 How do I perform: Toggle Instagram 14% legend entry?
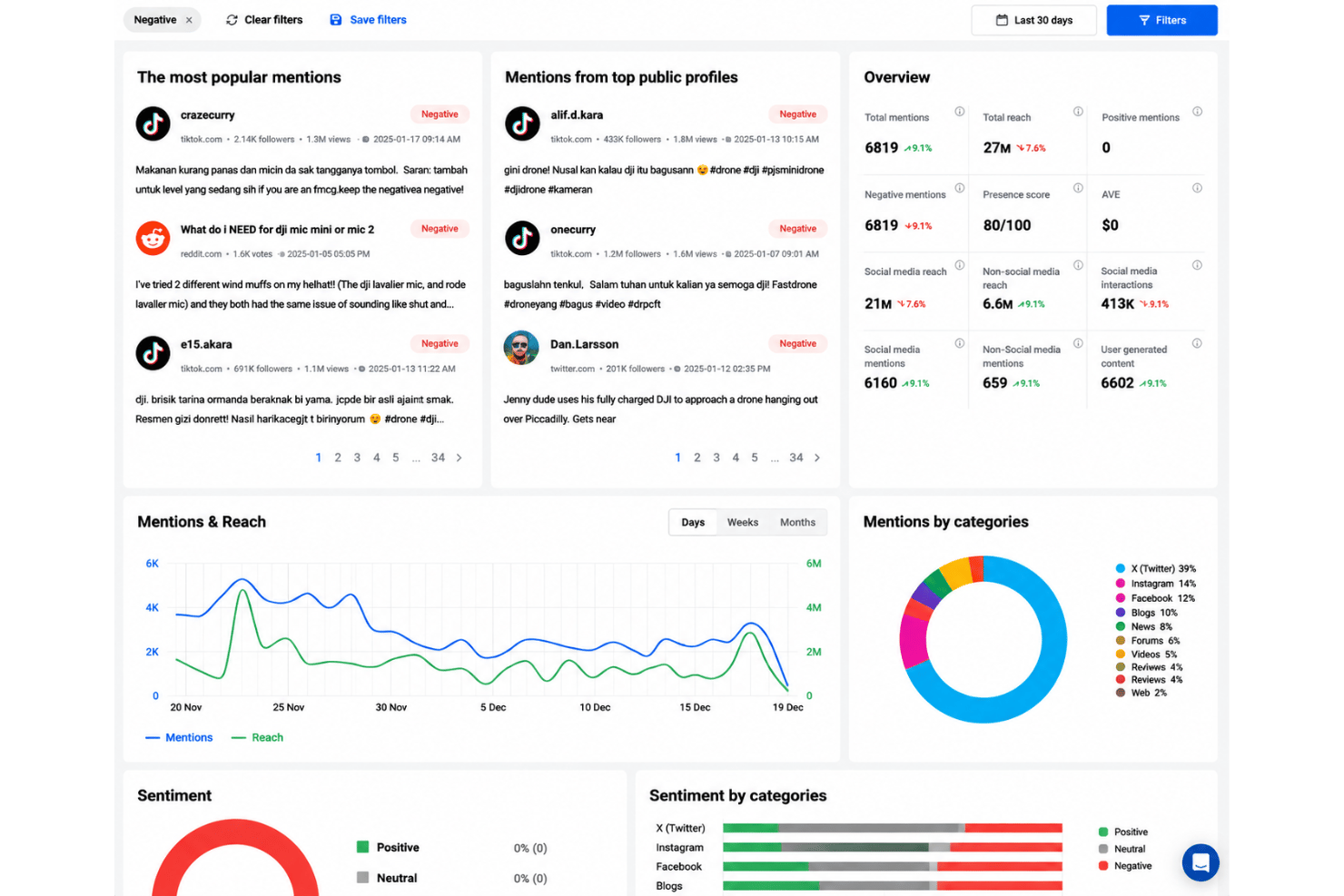1155,584
